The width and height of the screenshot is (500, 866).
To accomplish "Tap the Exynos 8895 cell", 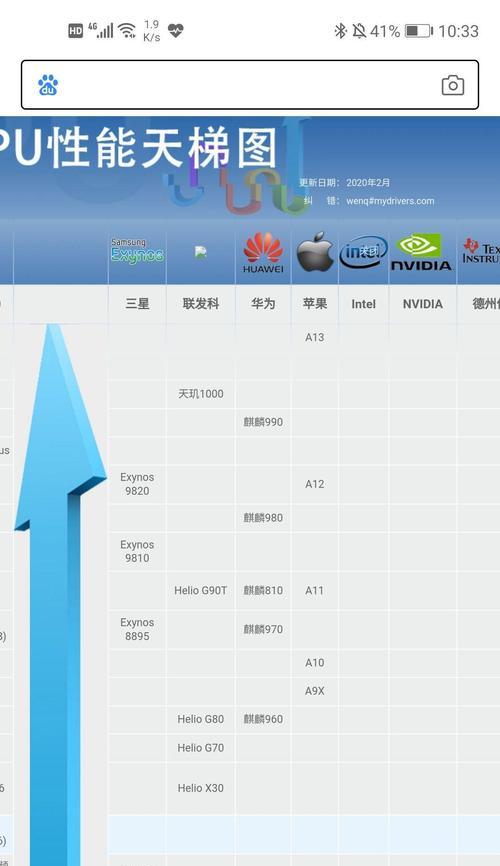I will (137, 629).
